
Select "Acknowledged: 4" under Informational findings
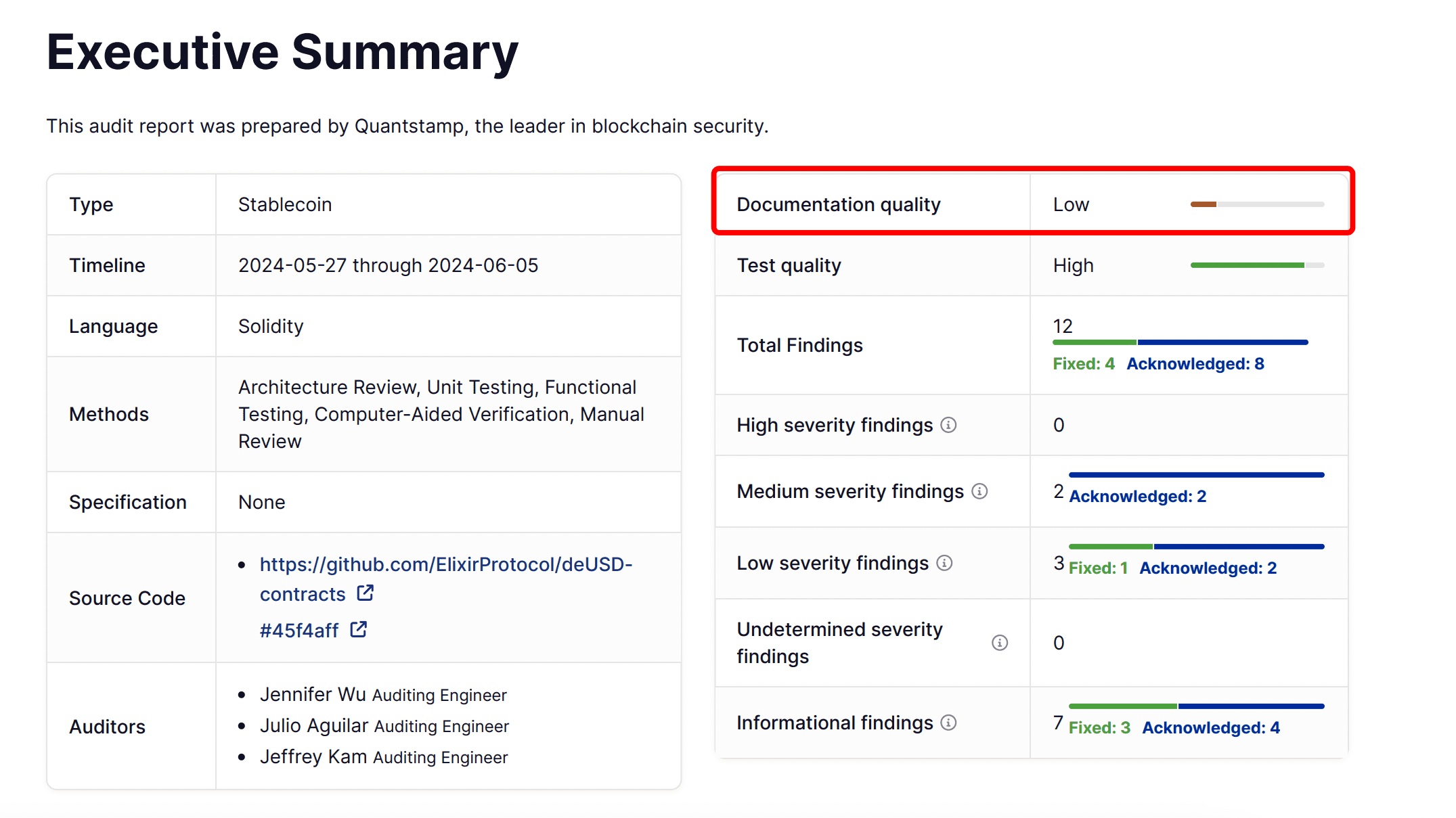tap(1211, 728)
